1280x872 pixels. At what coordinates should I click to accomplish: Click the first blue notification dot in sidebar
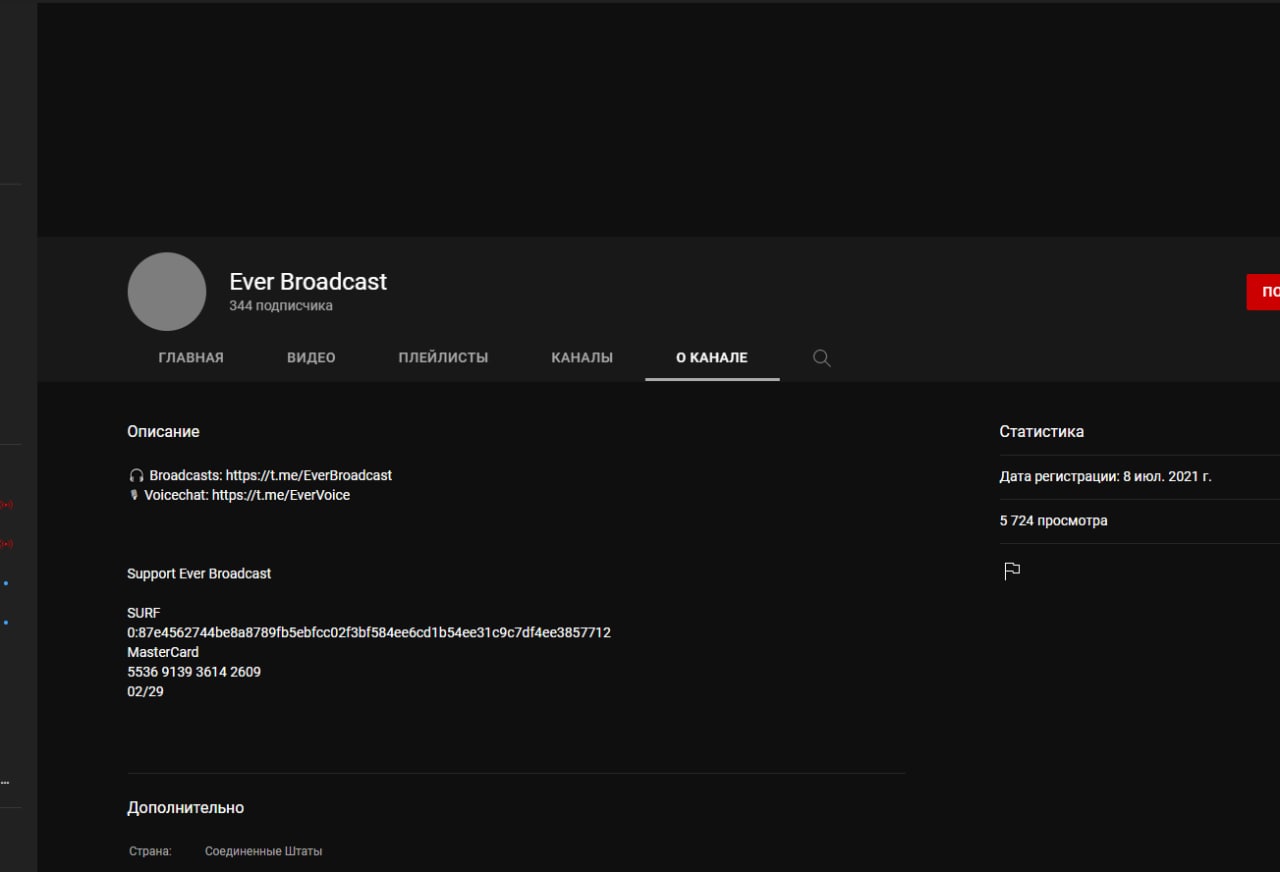(6, 583)
